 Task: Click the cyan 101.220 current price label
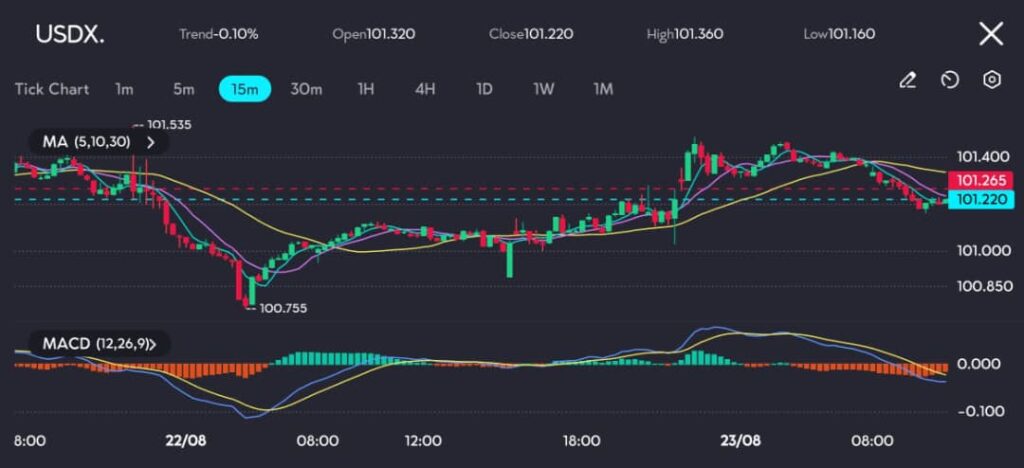pyautogui.click(x=980, y=200)
